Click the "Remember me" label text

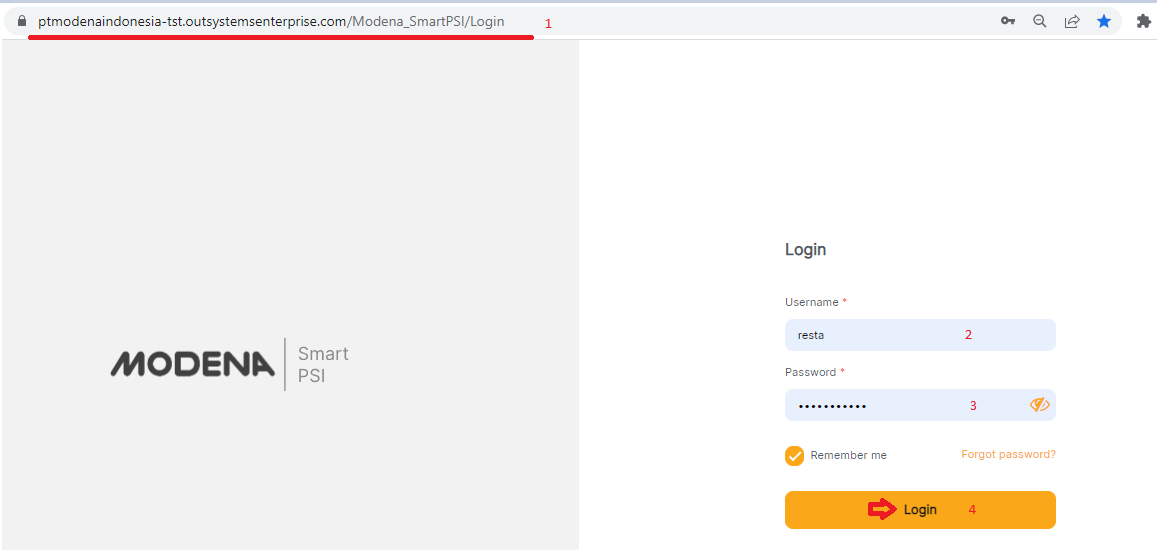pyautogui.click(x=848, y=456)
